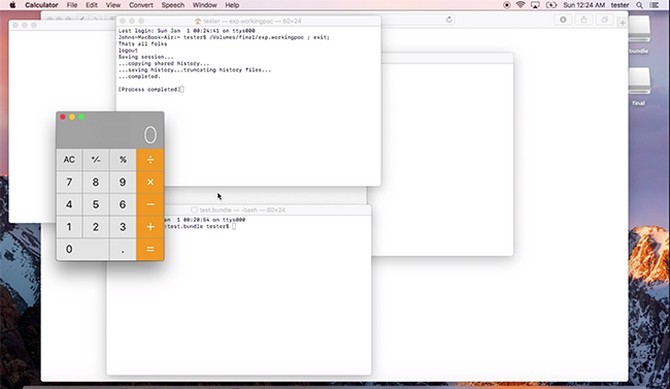
Task: Open the Help menu
Action: tap(232, 5)
